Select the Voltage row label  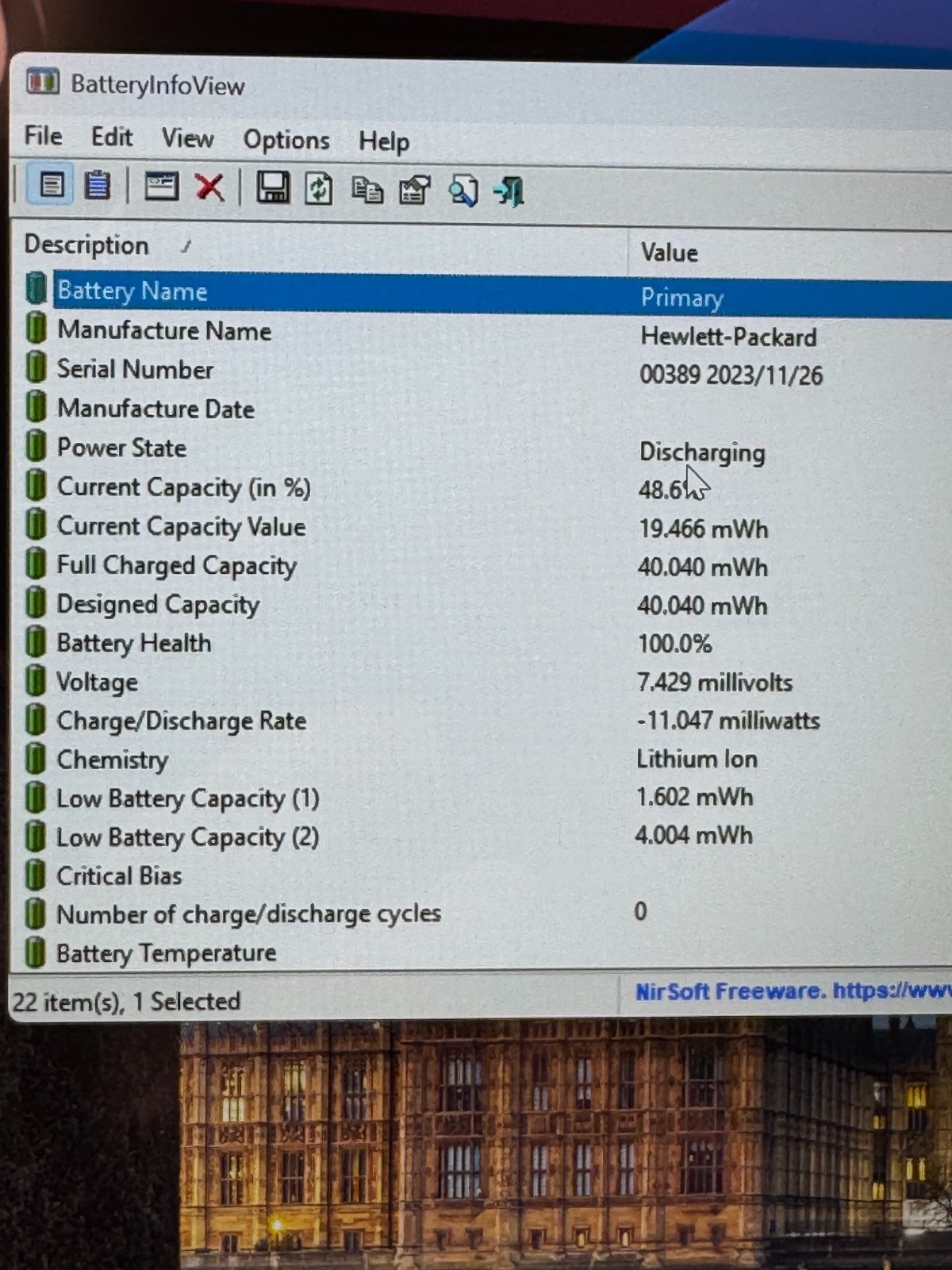(97, 682)
